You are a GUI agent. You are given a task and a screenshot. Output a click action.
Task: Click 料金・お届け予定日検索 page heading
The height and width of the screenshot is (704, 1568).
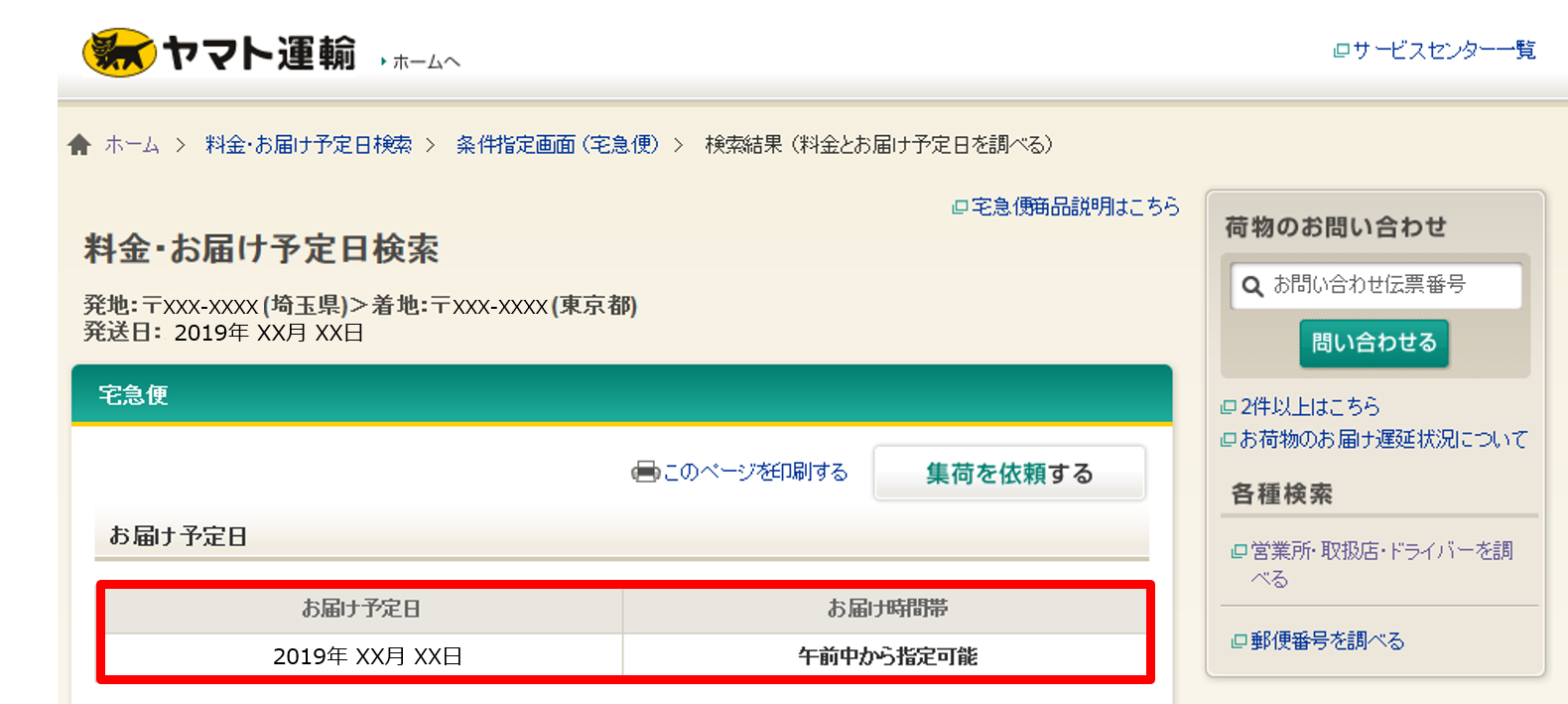coord(261,248)
